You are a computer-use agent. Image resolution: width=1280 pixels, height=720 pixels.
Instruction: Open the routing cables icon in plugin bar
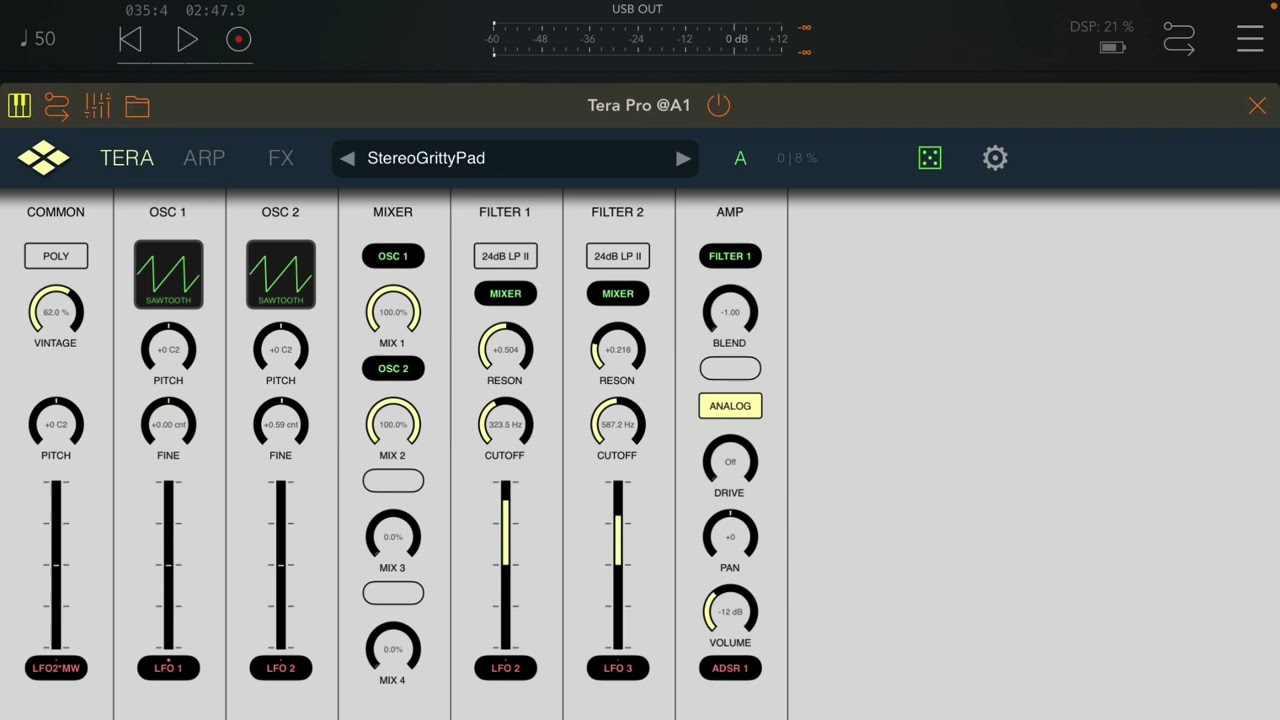point(57,106)
